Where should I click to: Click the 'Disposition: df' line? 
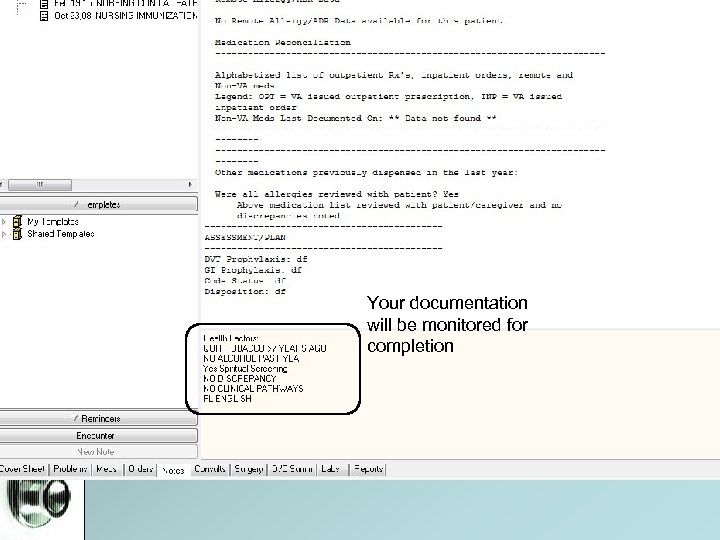245,292
